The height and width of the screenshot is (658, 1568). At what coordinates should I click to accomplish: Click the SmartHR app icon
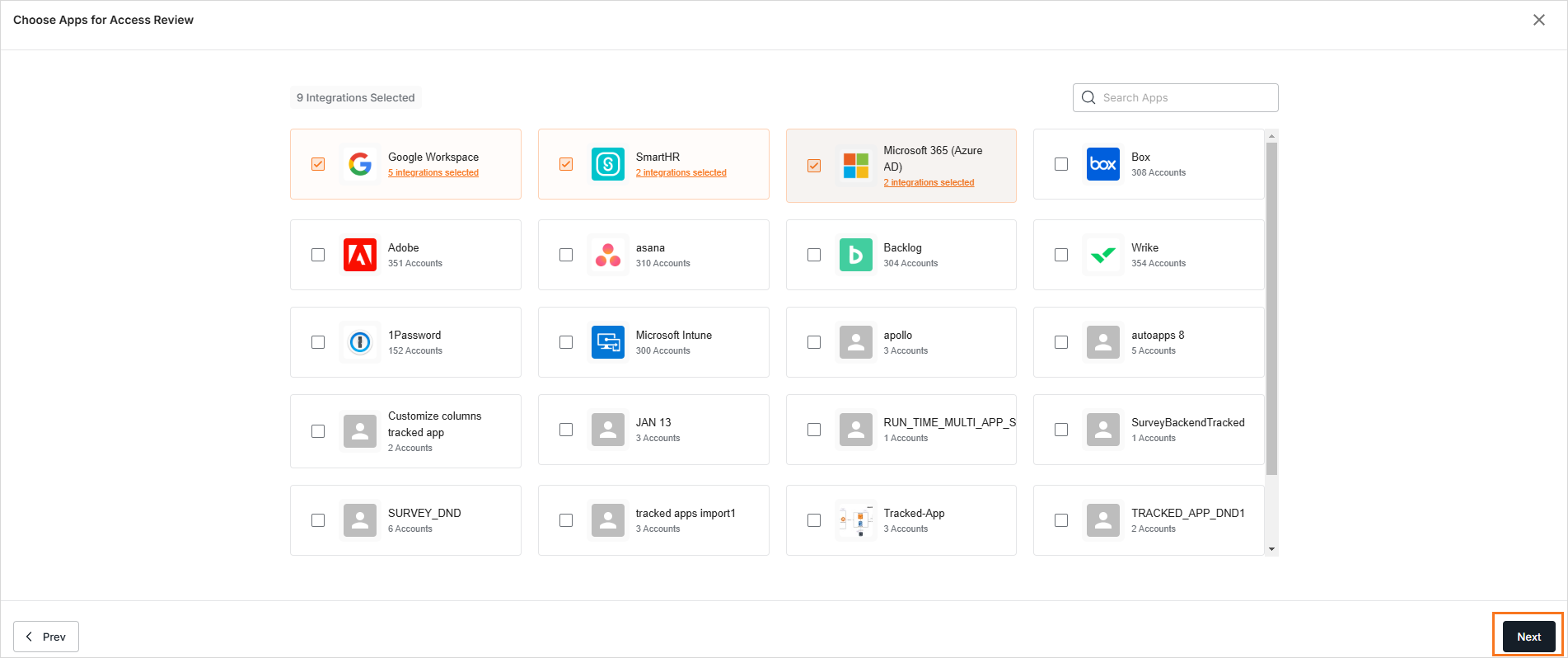click(x=608, y=164)
